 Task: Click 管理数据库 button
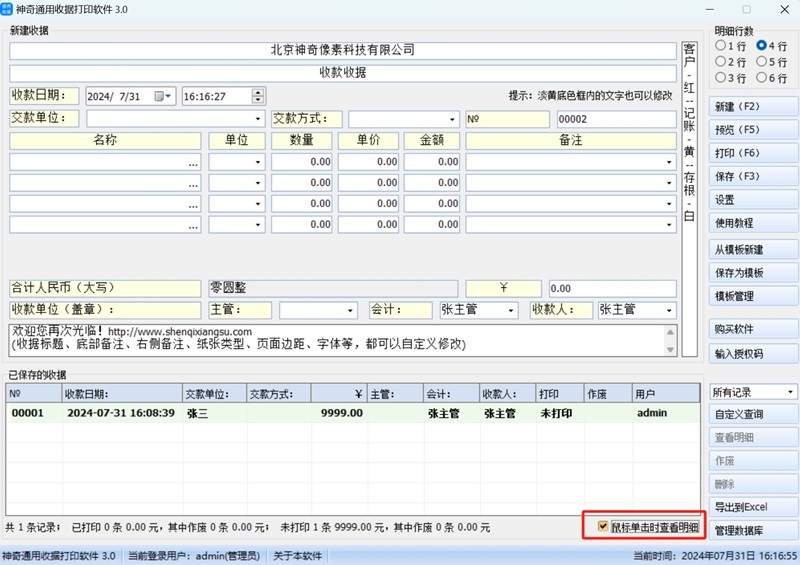753,531
